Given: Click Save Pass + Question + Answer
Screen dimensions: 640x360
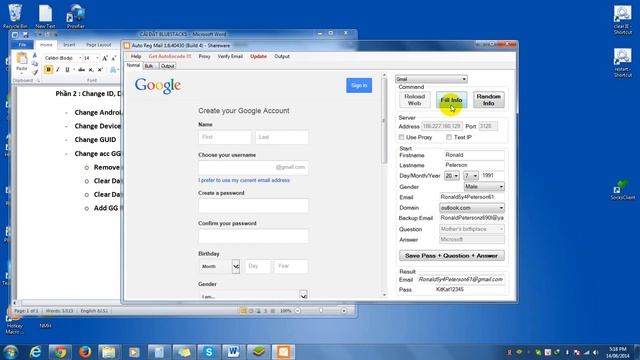Looking at the screenshot, I should (x=451, y=256).
